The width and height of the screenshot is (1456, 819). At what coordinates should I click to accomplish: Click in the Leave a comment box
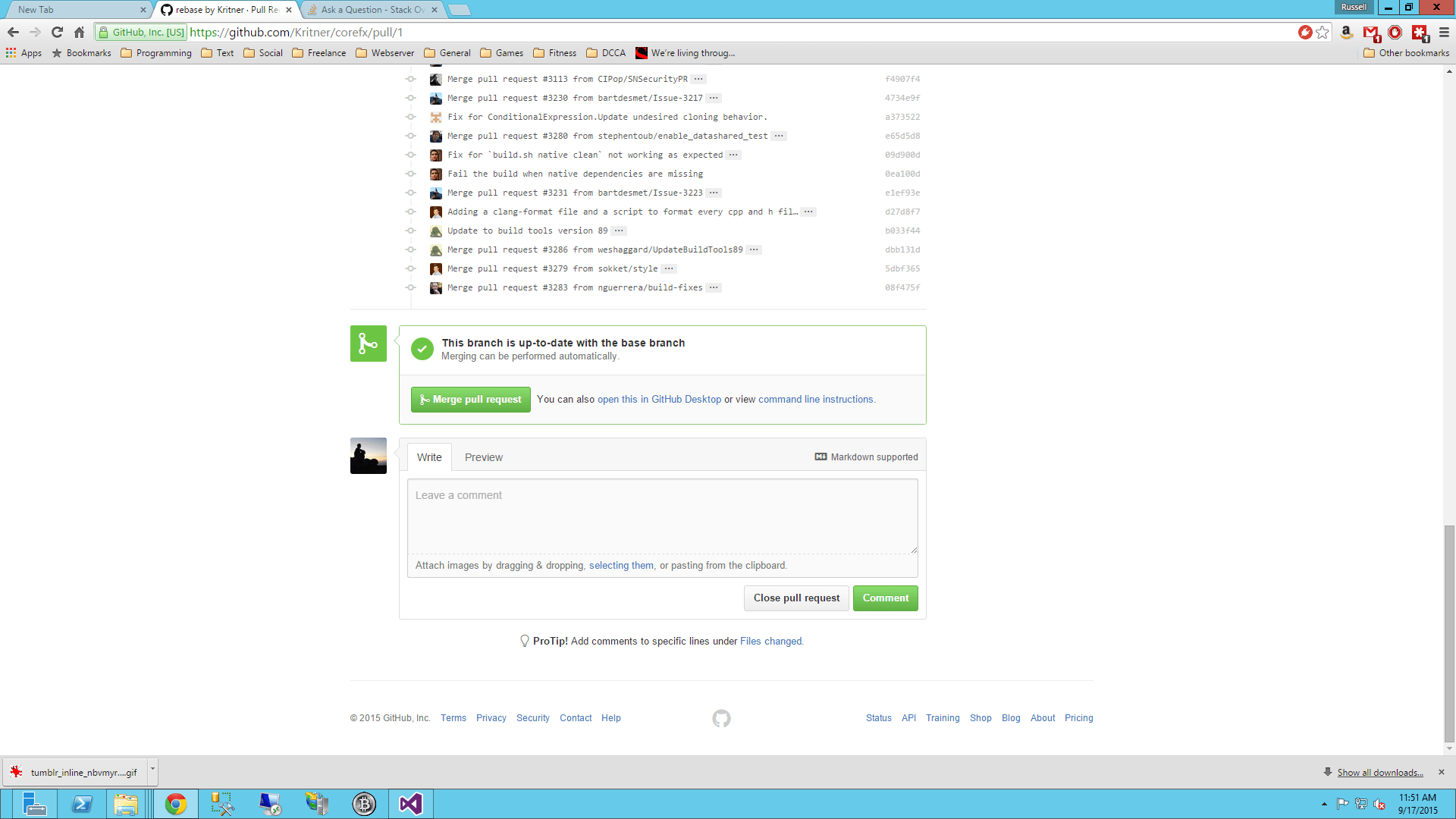(x=662, y=516)
